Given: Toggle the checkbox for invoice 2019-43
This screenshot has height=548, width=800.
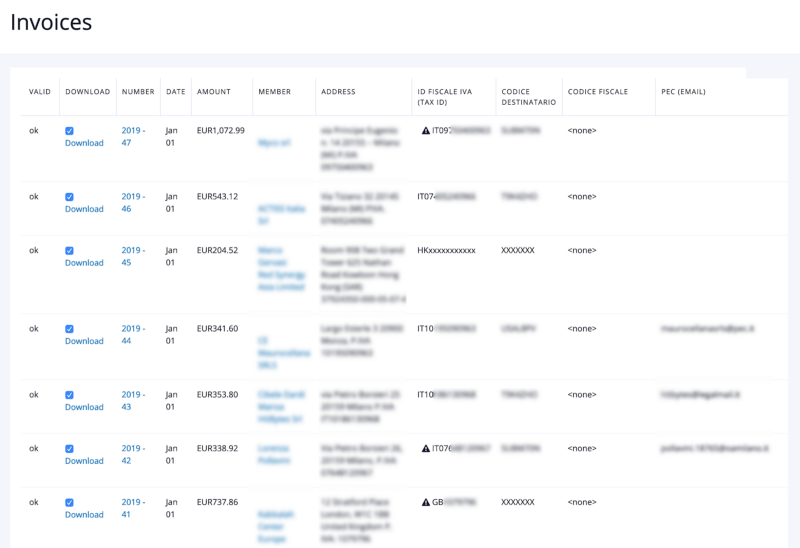Looking at the screenshot, I should click(69, 395).
